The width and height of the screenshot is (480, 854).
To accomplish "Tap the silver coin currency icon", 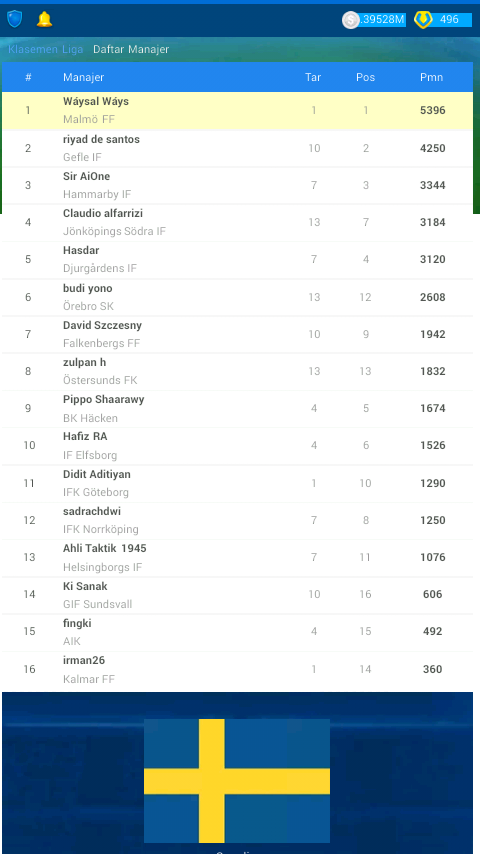I will [351, 20].
